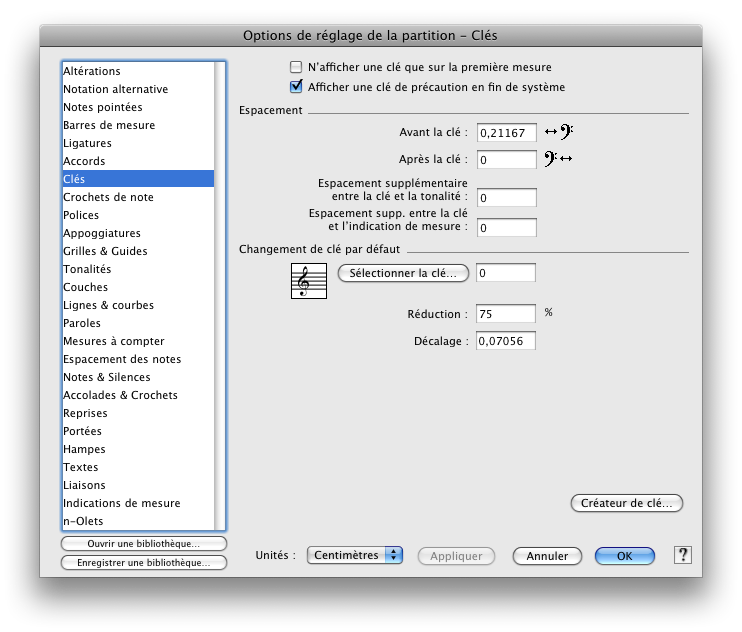Cancel with the Annuler button
The width and height of the screenshot is (742, 632).
(547, 556)
